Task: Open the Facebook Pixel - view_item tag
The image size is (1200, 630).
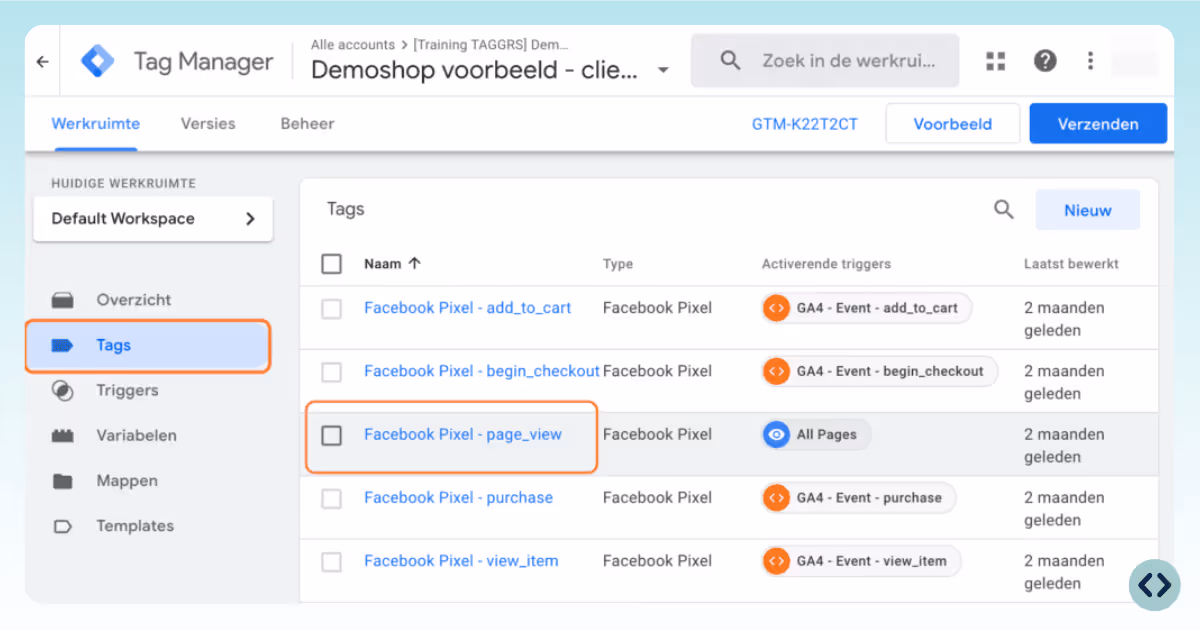Action: [461, 561]
